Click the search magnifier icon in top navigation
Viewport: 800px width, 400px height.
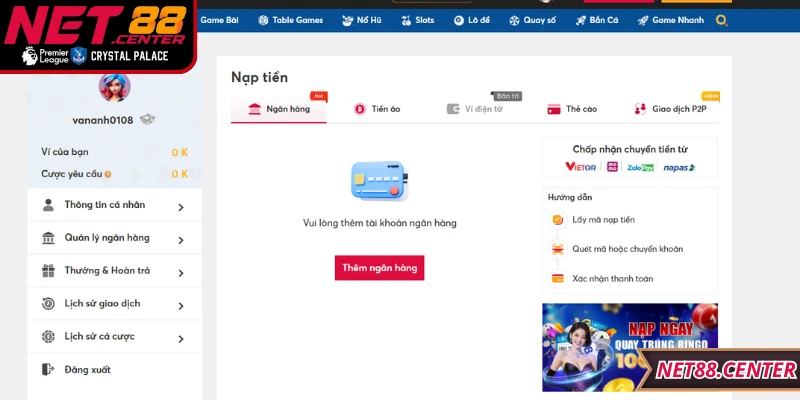pos(722,20)
